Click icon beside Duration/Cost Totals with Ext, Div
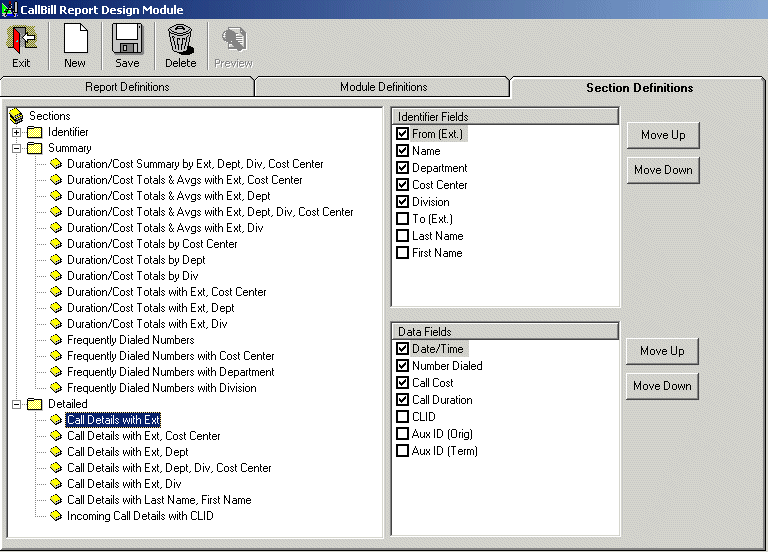Screen dimensions: 768x552 [x=56, y=324]
